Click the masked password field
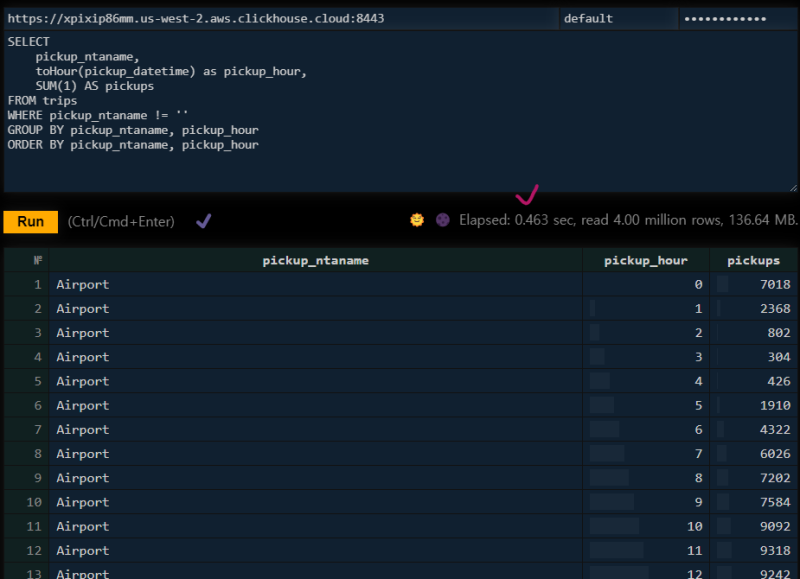This screenshot has height=579, width=800. (738, 18)
